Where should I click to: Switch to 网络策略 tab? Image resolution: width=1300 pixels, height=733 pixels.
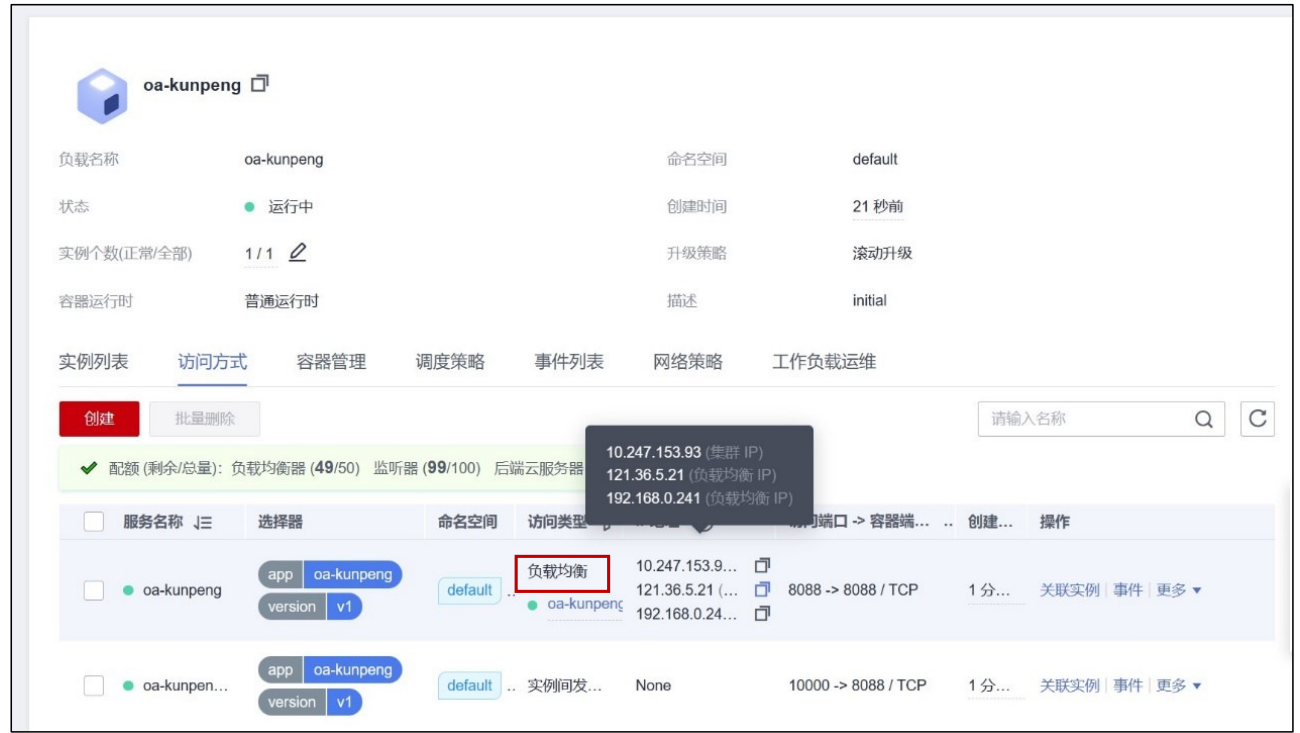[x=688, y=362]
